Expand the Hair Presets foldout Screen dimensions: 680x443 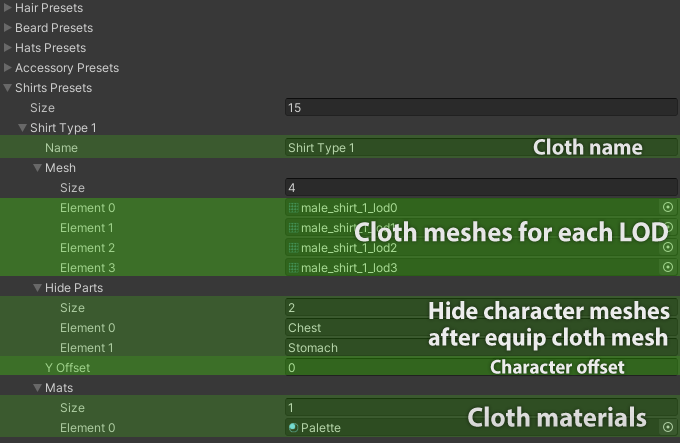click(x=8, y=8)
